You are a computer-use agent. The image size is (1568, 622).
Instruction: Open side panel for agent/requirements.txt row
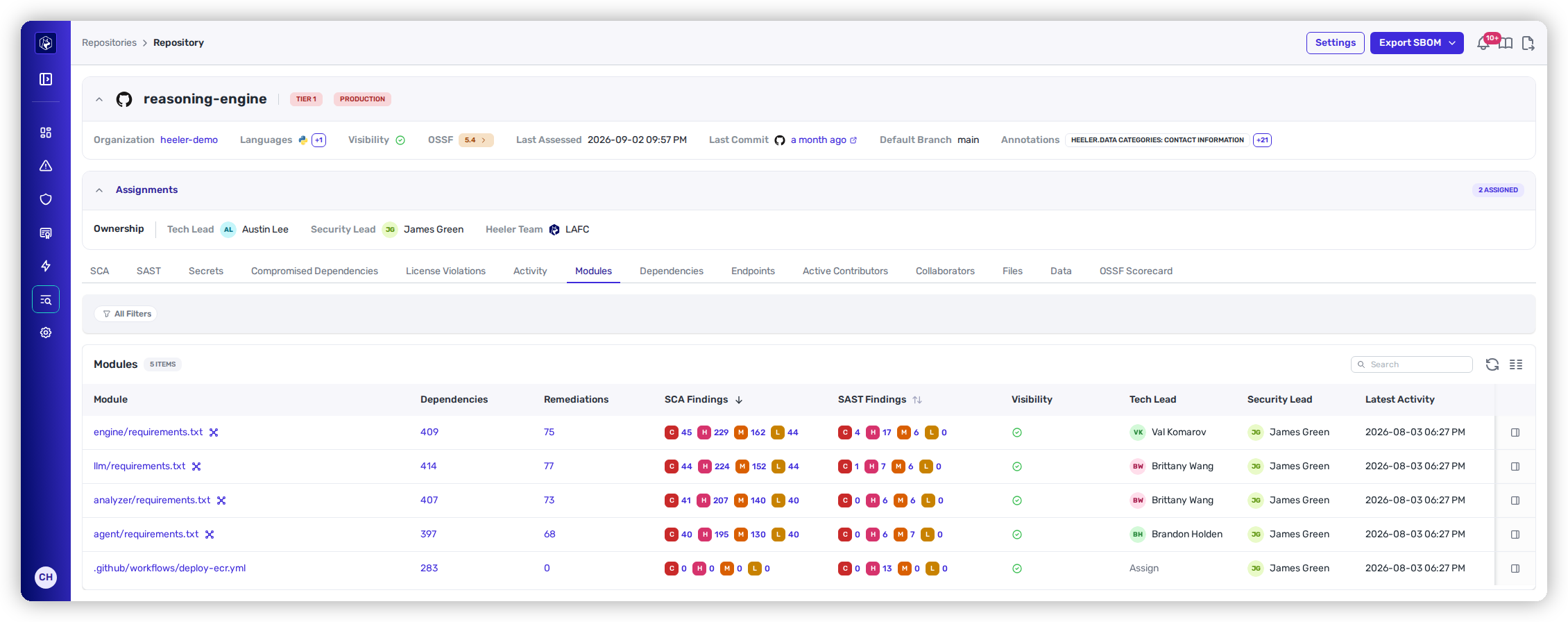(1515, 535)
